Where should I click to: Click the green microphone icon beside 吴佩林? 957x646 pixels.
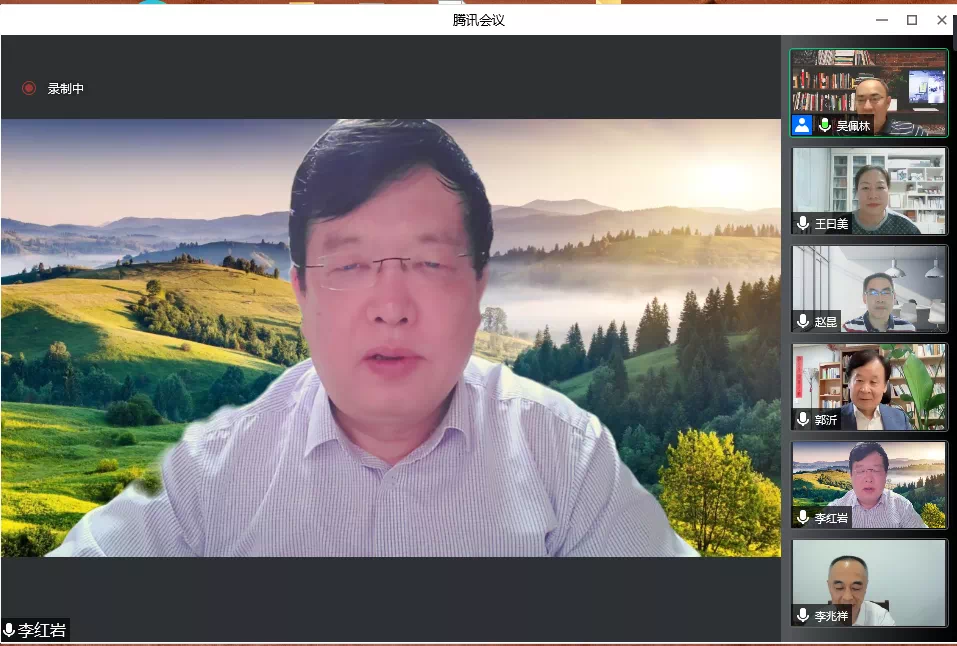pos(825,125)
